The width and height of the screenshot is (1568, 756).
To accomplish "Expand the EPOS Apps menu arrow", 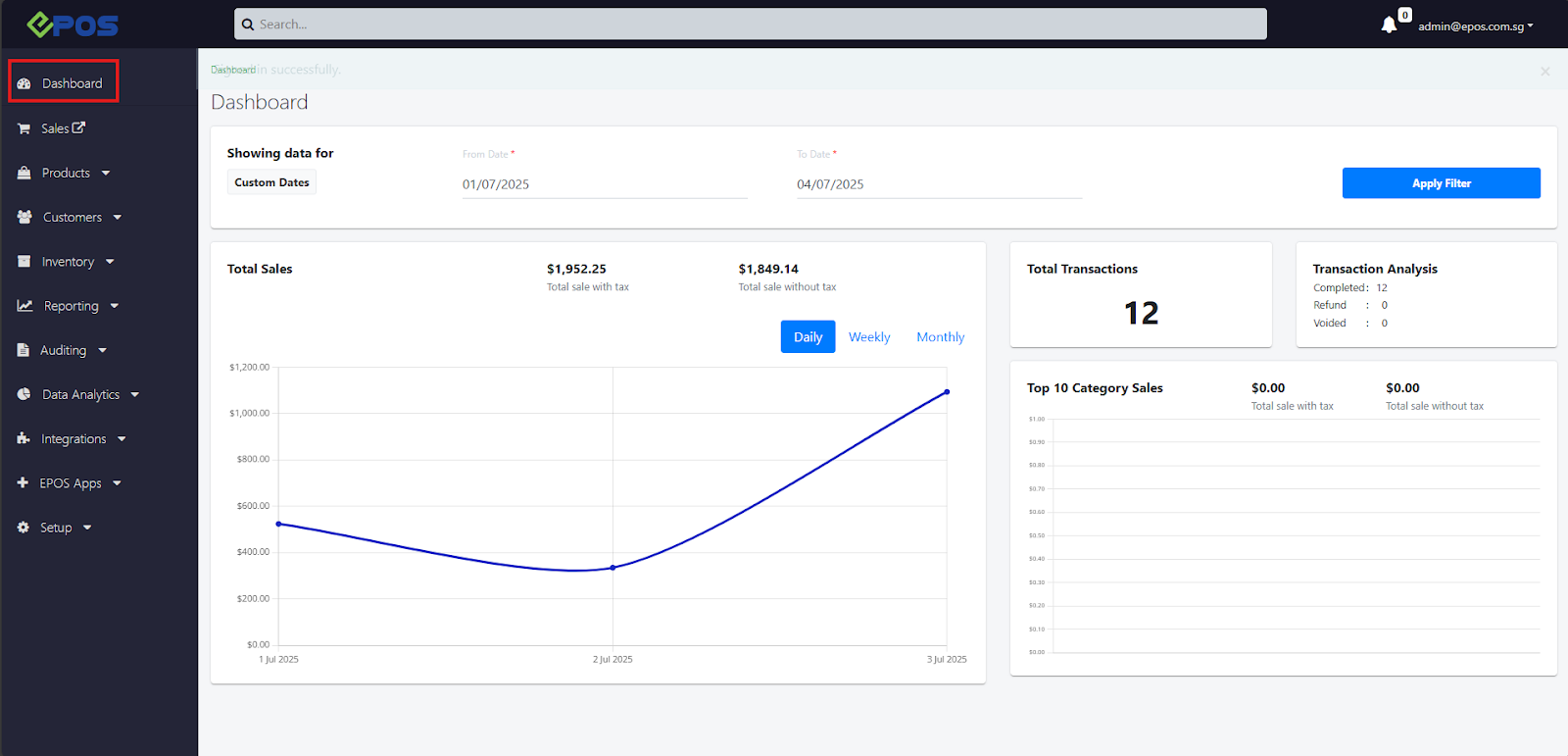I will click(x=118, y=483).
